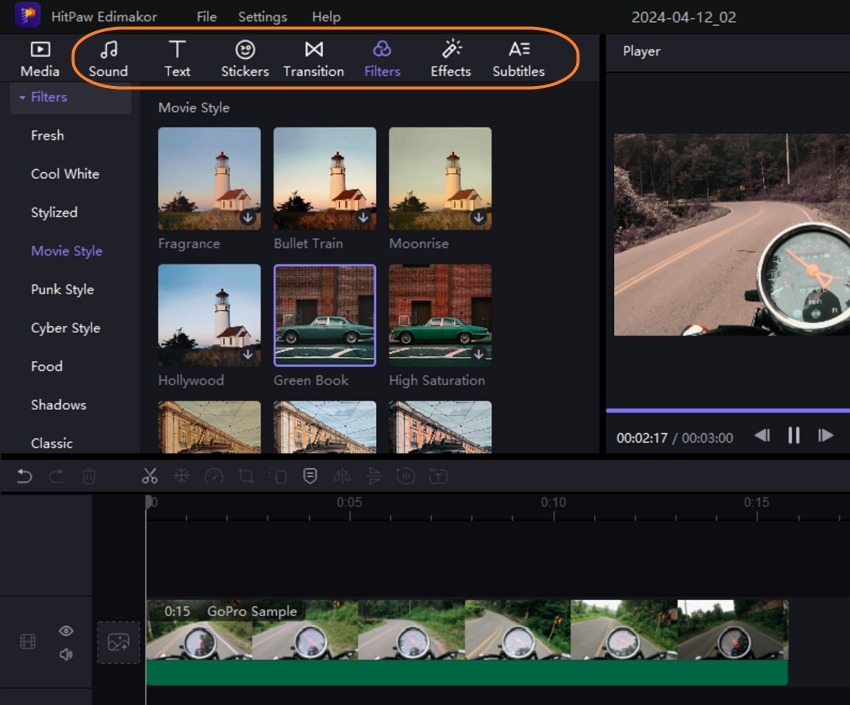Download the High Saturation filter
Screen dimensions: 850x705
point(479,354)
